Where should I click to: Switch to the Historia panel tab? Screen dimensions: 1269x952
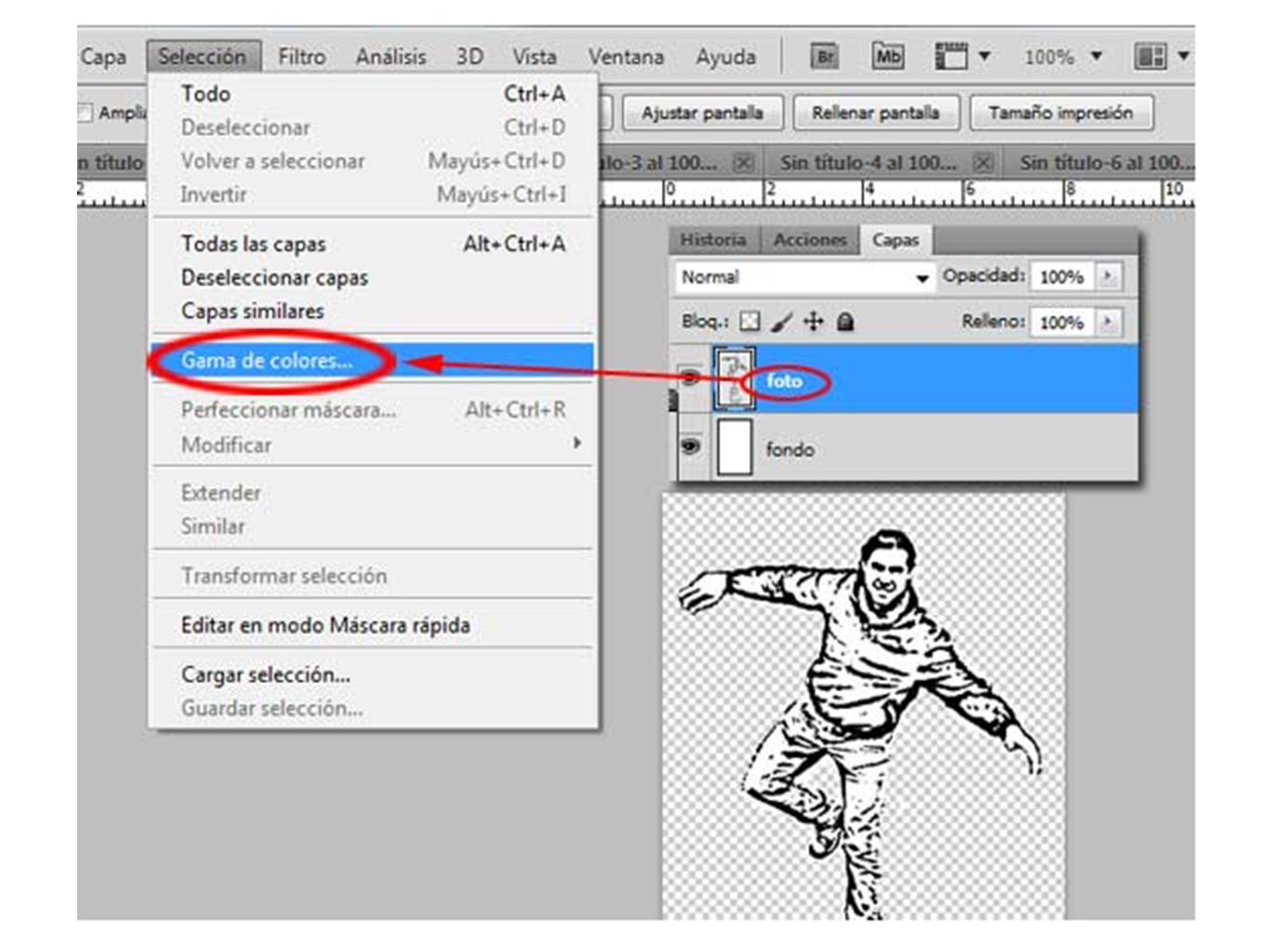tap(713, 240)
